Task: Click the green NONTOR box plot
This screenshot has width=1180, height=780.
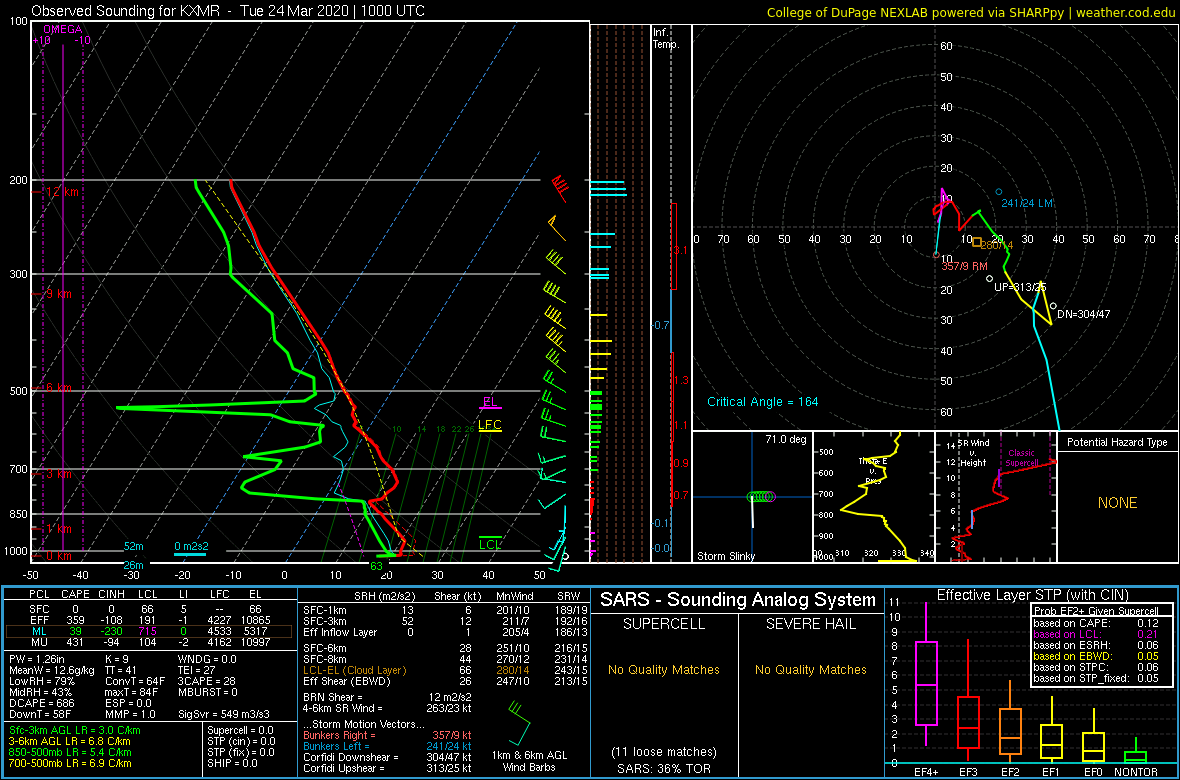Action: [1136, 757]
